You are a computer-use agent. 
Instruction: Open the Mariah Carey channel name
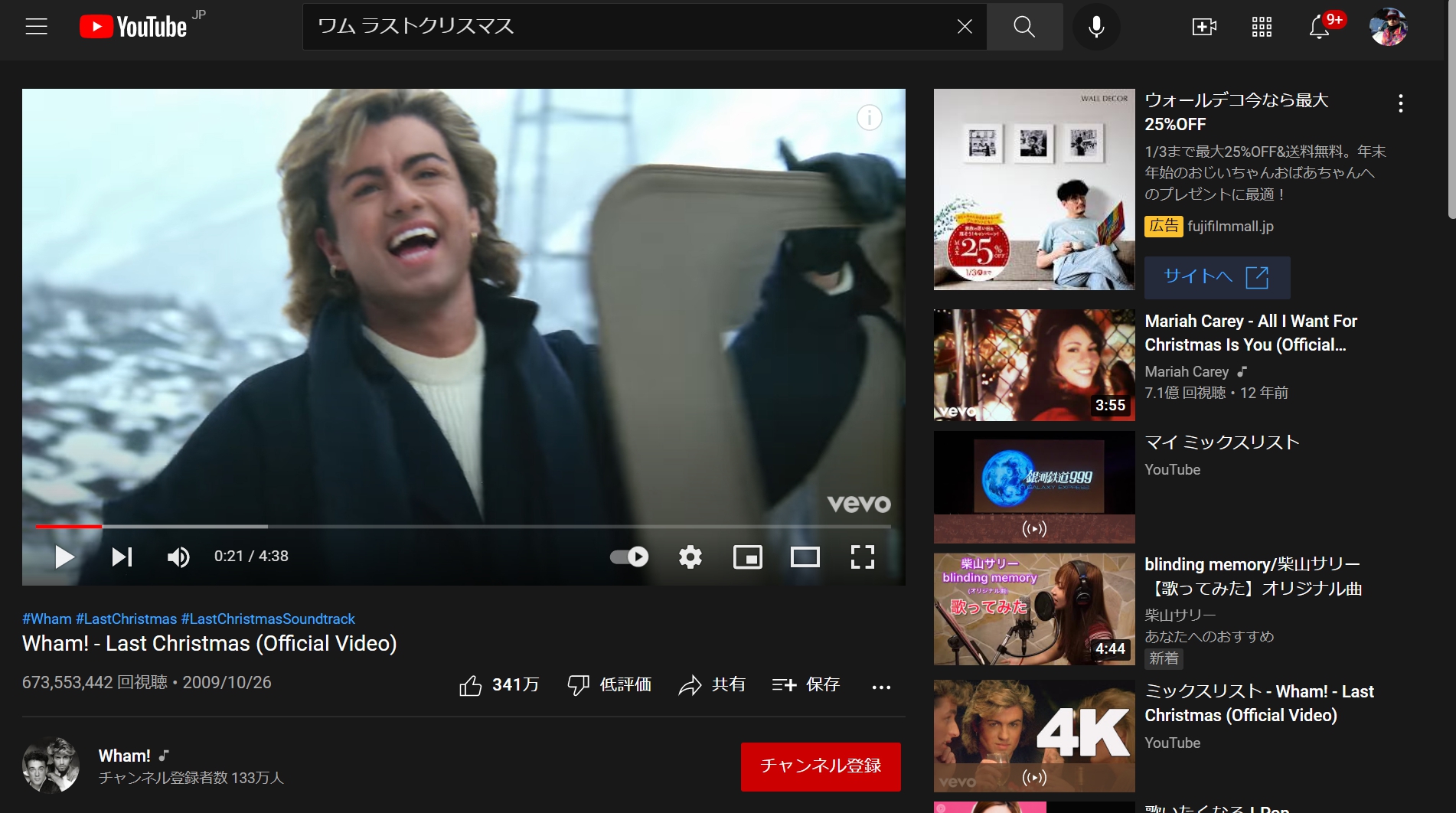(x=1187, y=372)
